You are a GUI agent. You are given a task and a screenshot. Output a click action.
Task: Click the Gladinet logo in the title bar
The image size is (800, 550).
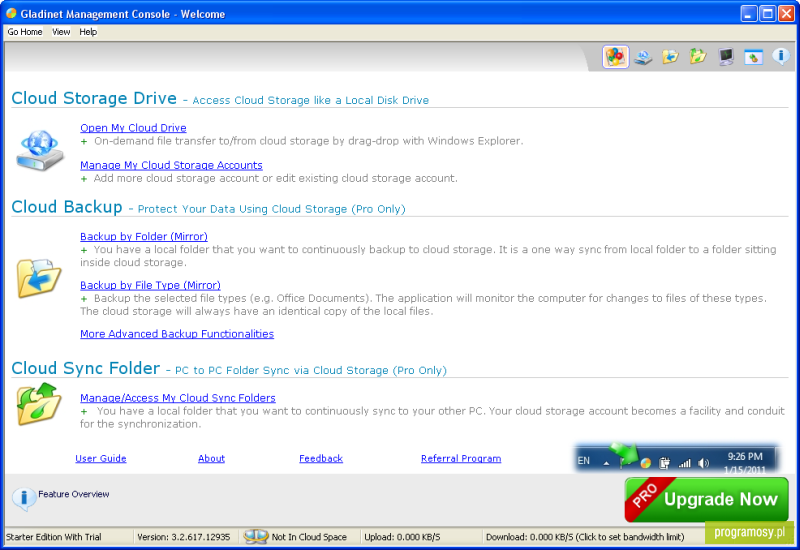11,13
